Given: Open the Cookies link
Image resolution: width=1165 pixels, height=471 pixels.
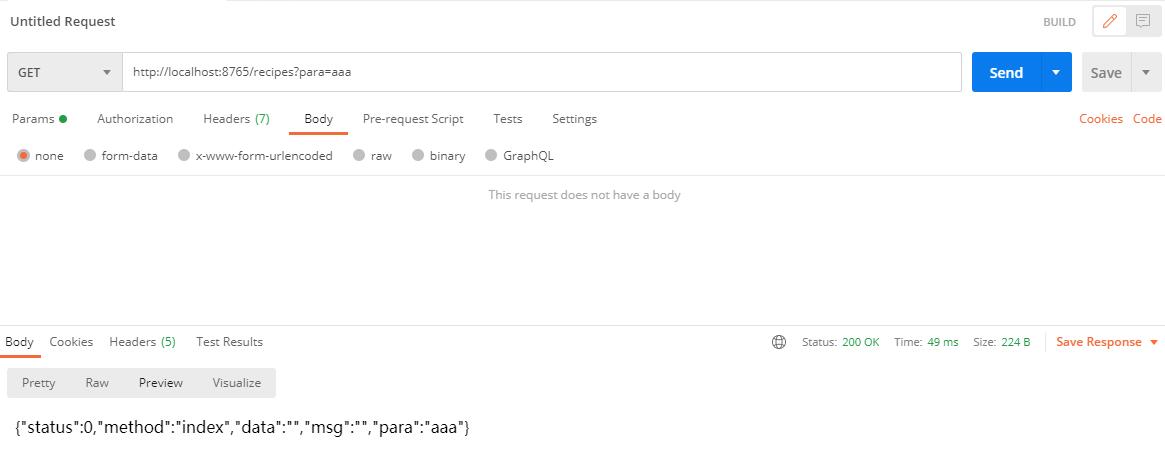Looking at the screenshot, I should pyautogui.click(x=1100, y=119).
